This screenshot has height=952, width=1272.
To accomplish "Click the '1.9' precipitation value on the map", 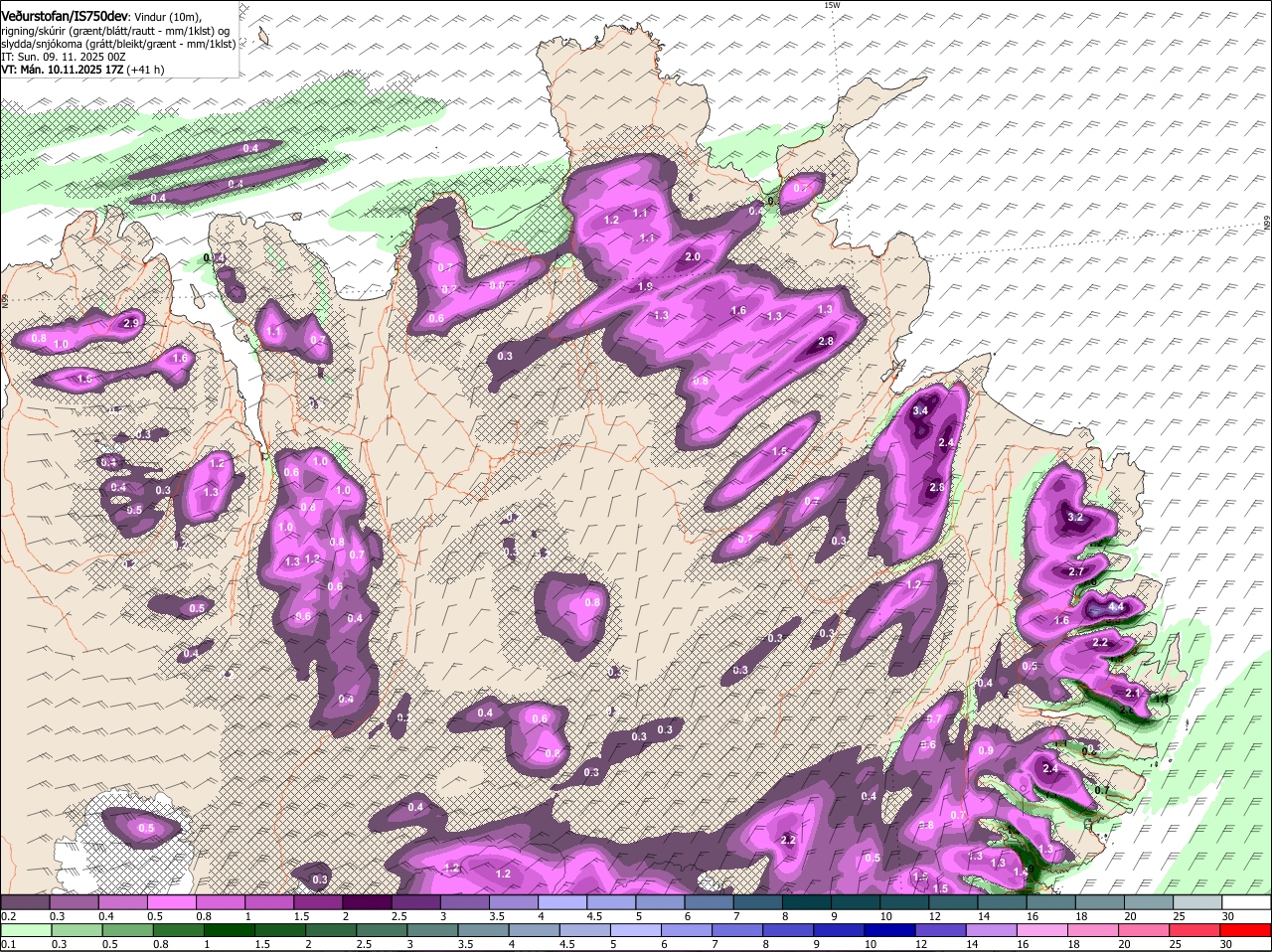I will [645, 286].
